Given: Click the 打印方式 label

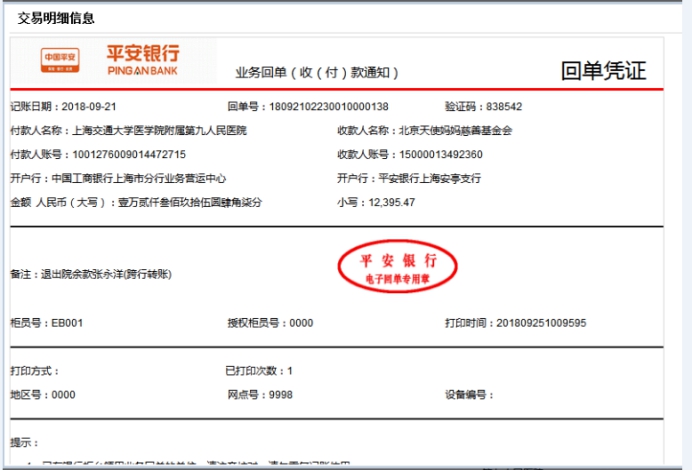Looking at the screenshot, I should pos(34,371).
